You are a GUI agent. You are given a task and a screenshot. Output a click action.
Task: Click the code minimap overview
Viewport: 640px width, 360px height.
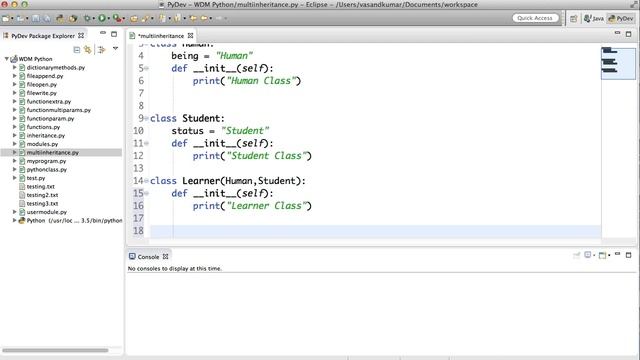618,63
